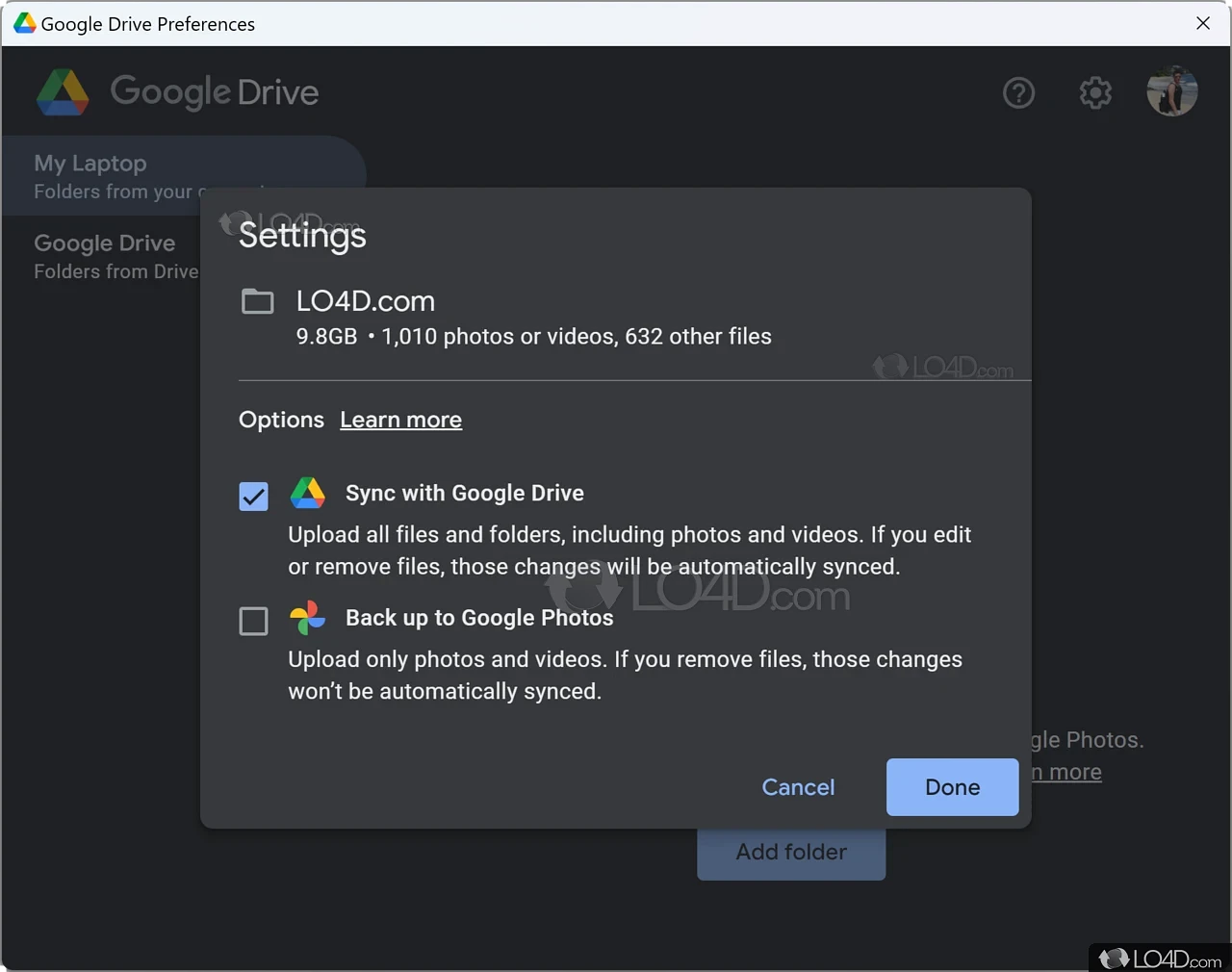Image resolution: width=1232 pixels, height=972 pixels.
Task: Click the Sync with Google Drive label
Action: tap(465, 493)
